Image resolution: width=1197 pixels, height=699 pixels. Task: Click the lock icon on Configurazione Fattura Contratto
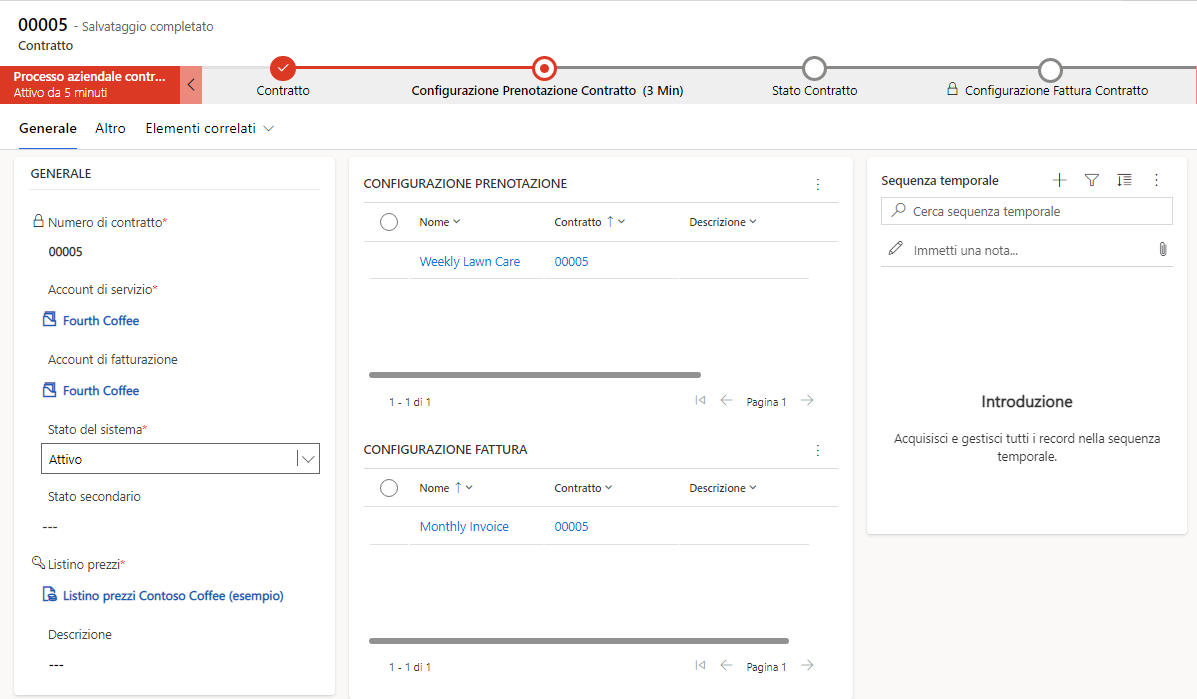953,89
